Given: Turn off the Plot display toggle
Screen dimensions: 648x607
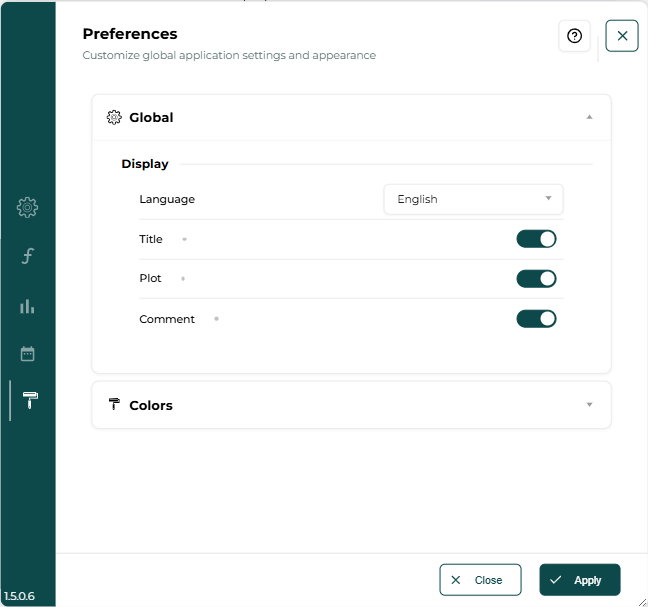Looking at the screenshot, I should coord(536,279).
